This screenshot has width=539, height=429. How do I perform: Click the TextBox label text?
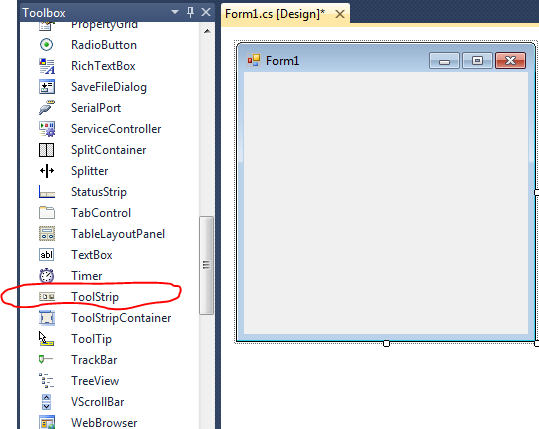pos(92,255)
